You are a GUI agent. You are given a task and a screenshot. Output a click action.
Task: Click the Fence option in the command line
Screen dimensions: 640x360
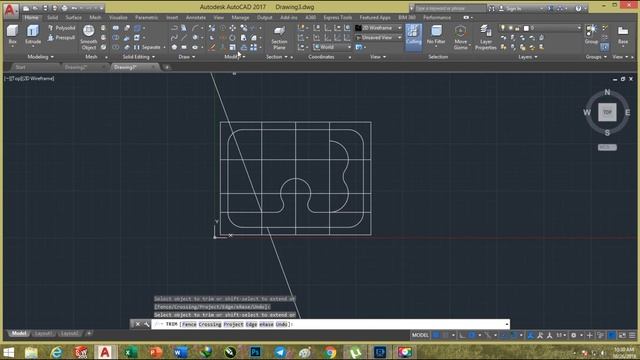point(189,324)
